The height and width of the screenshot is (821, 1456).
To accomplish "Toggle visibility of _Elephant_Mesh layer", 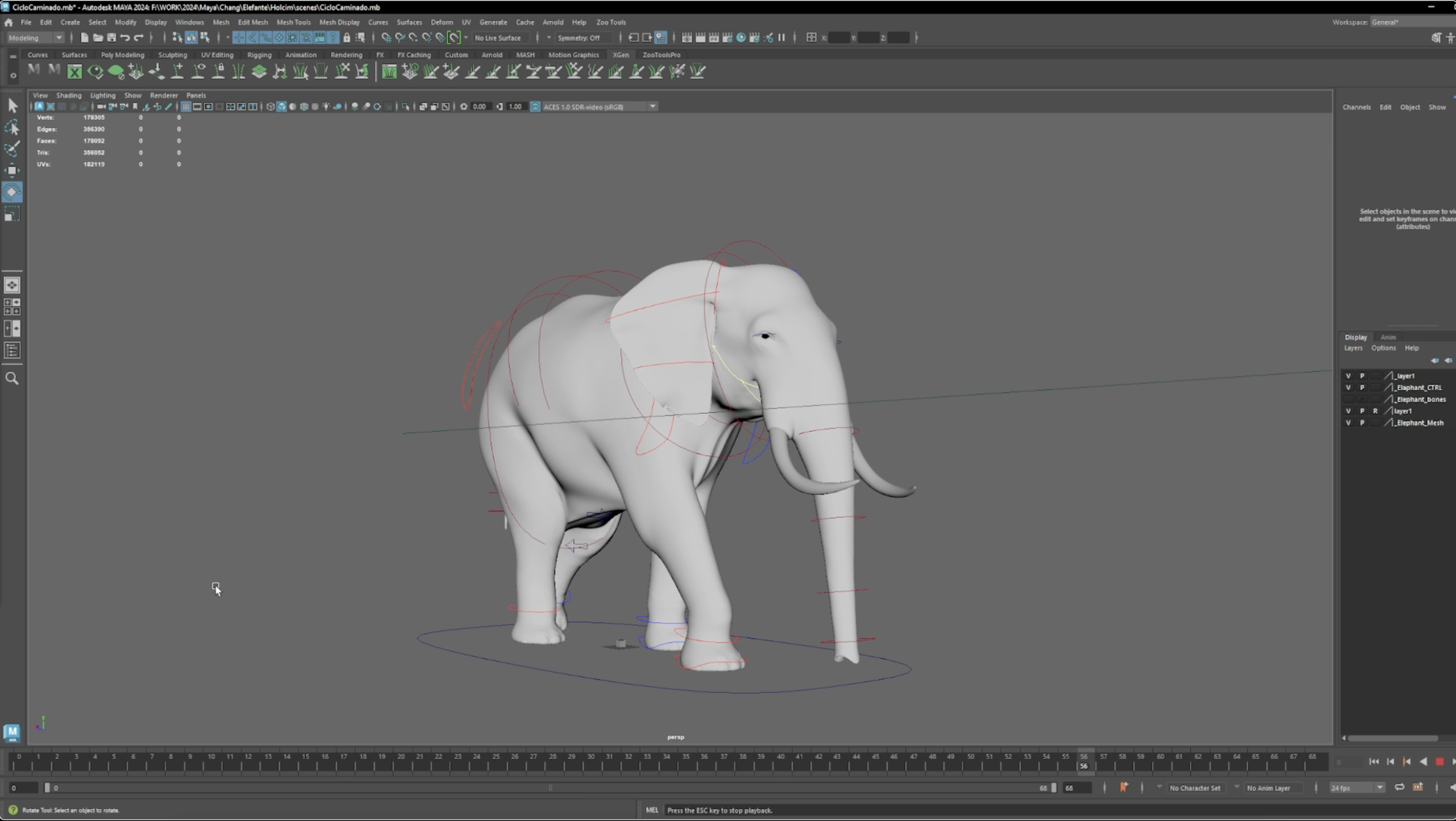I will pyautogui.click(x=1348, y=423).
